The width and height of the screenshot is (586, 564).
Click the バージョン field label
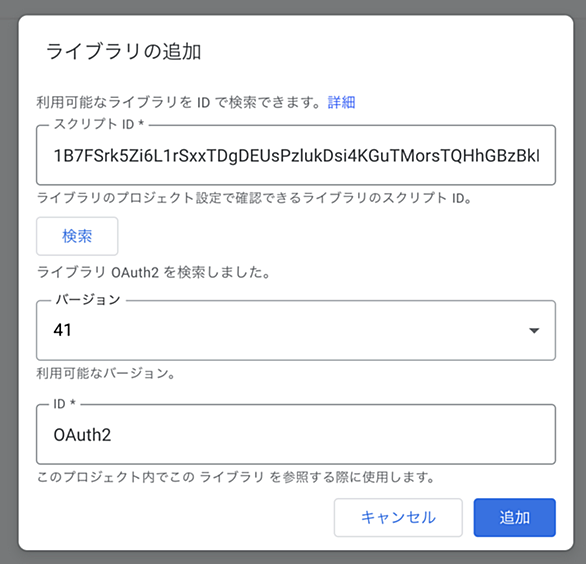pyautogui.click(x=88, y=299)
